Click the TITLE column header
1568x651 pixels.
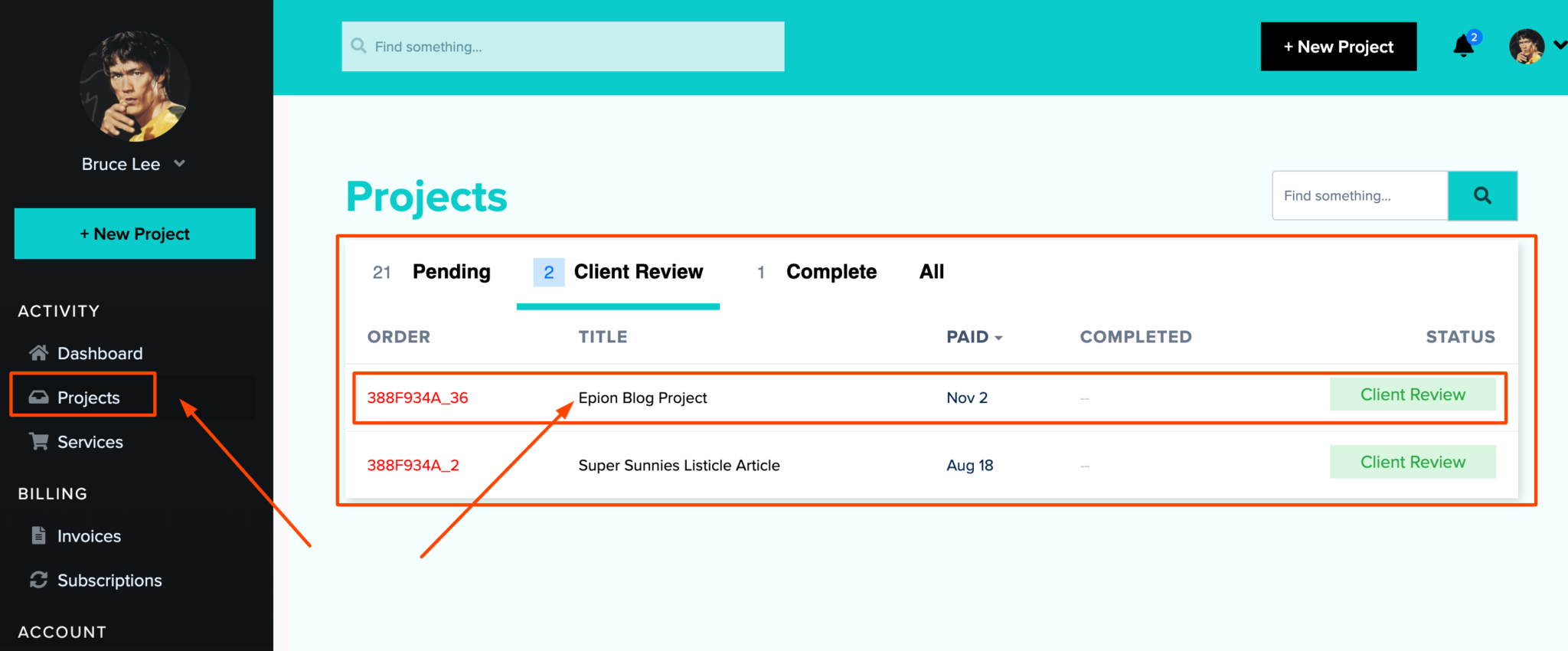(x=603, y=336)
